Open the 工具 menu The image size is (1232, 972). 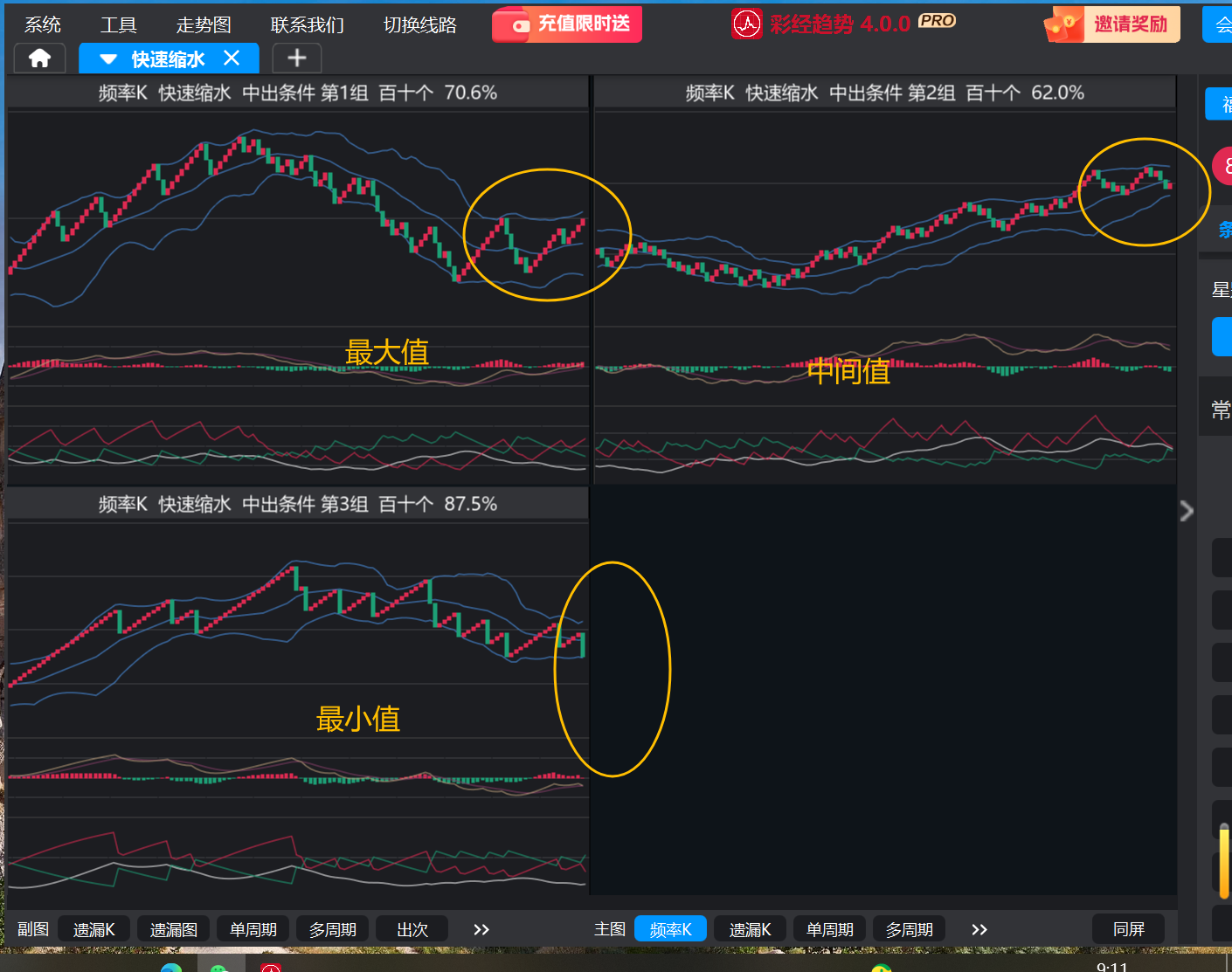click(118, 24)
